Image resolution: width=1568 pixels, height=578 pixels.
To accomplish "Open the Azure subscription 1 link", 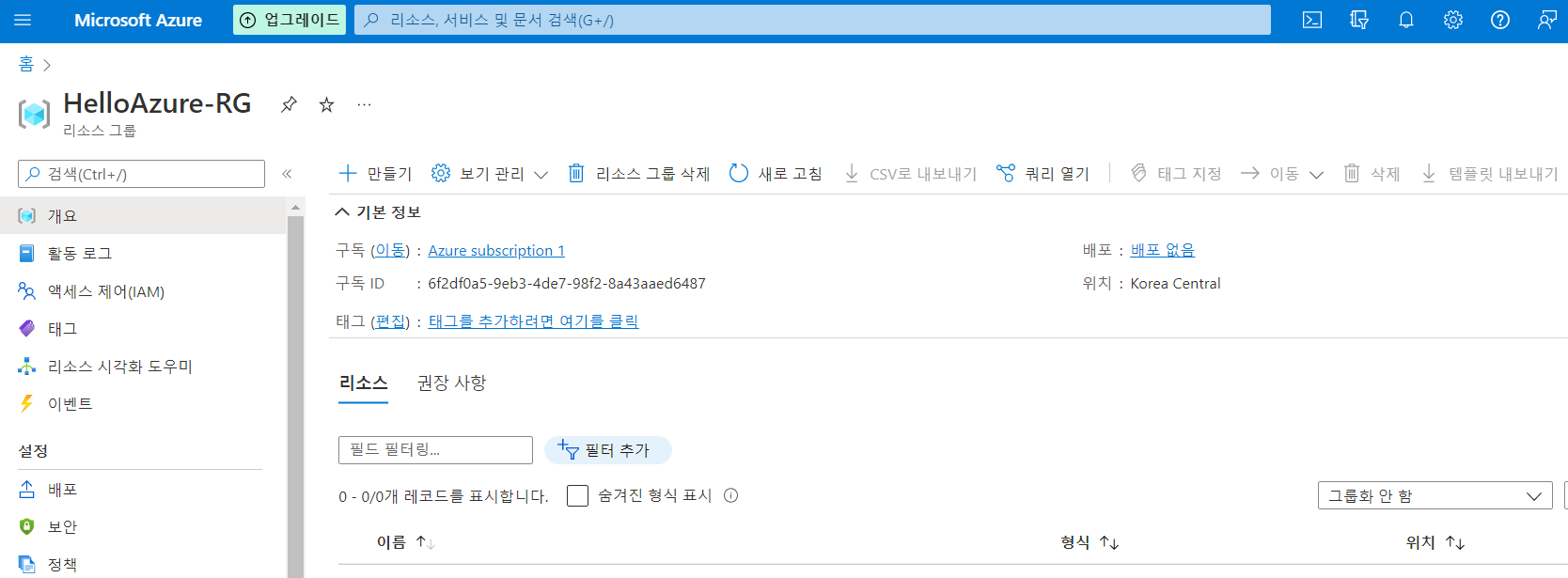I will tap(496, 250).
